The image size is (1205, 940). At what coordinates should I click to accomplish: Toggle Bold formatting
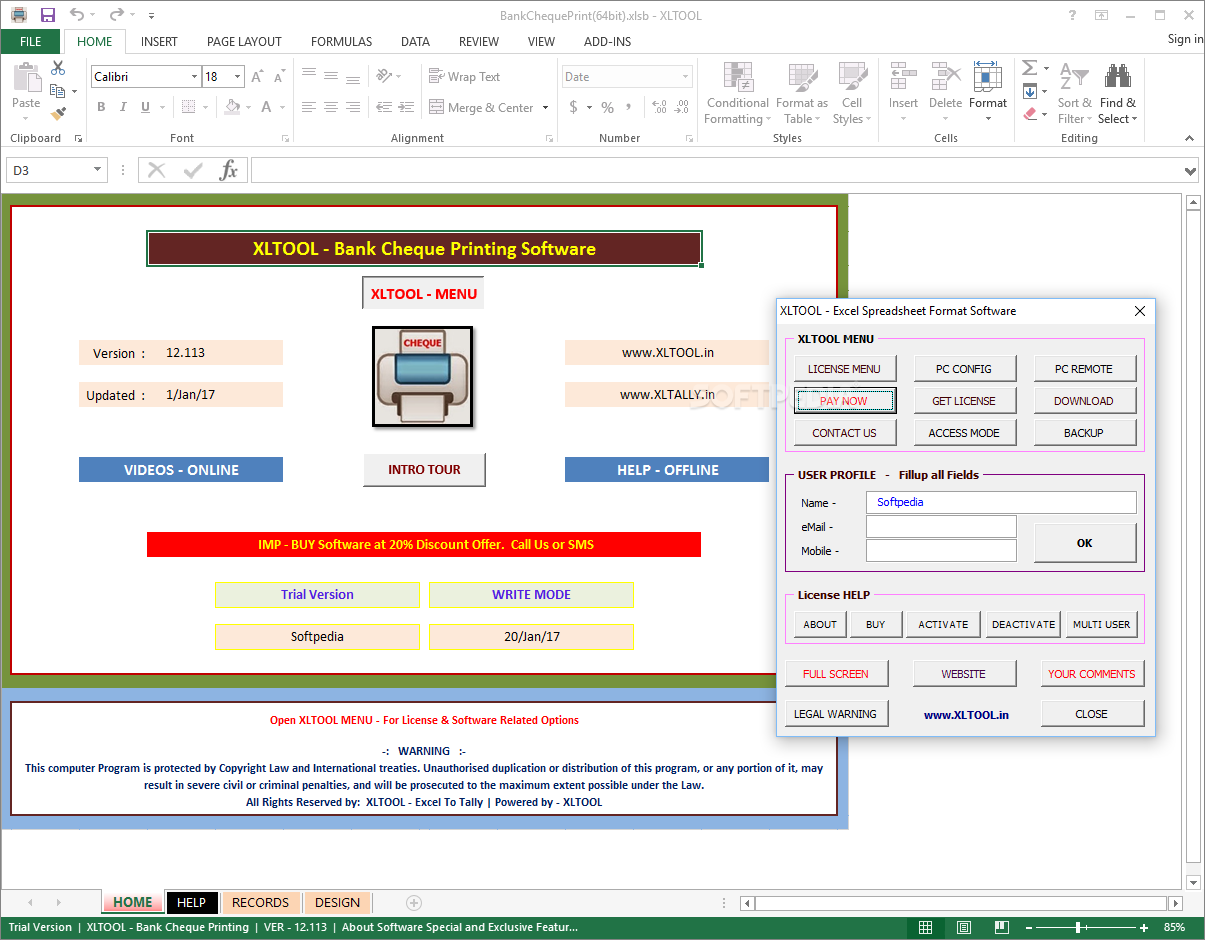[101, 107]
